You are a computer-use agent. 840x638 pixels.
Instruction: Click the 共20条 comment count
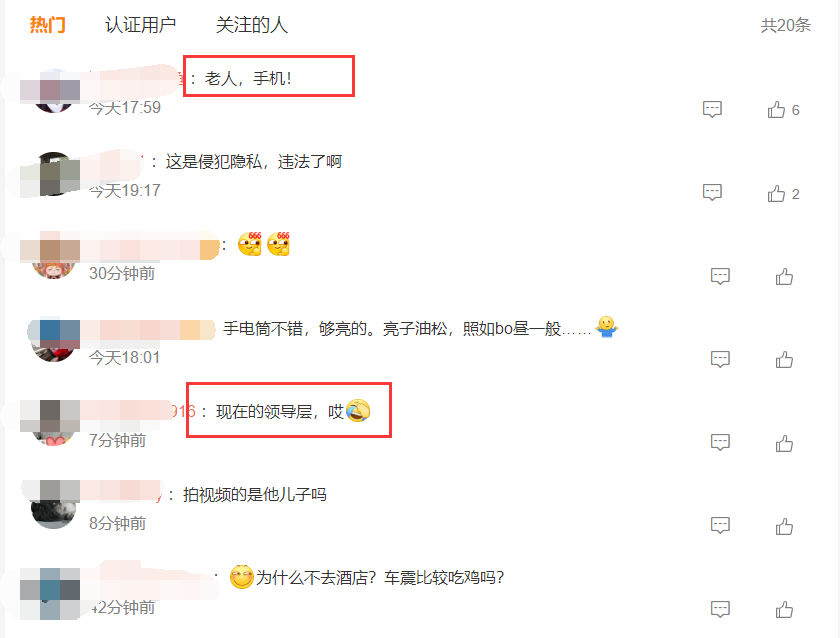point(786,25)
